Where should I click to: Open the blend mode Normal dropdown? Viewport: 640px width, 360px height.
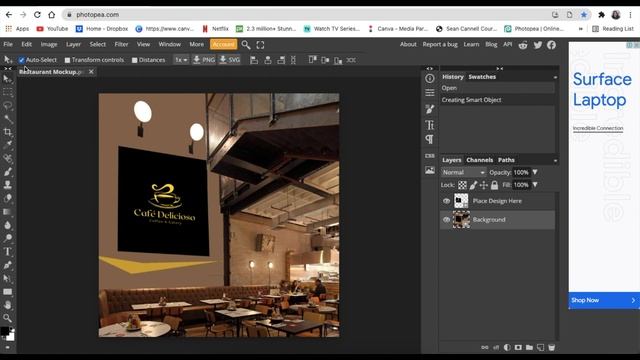(463, 172)
